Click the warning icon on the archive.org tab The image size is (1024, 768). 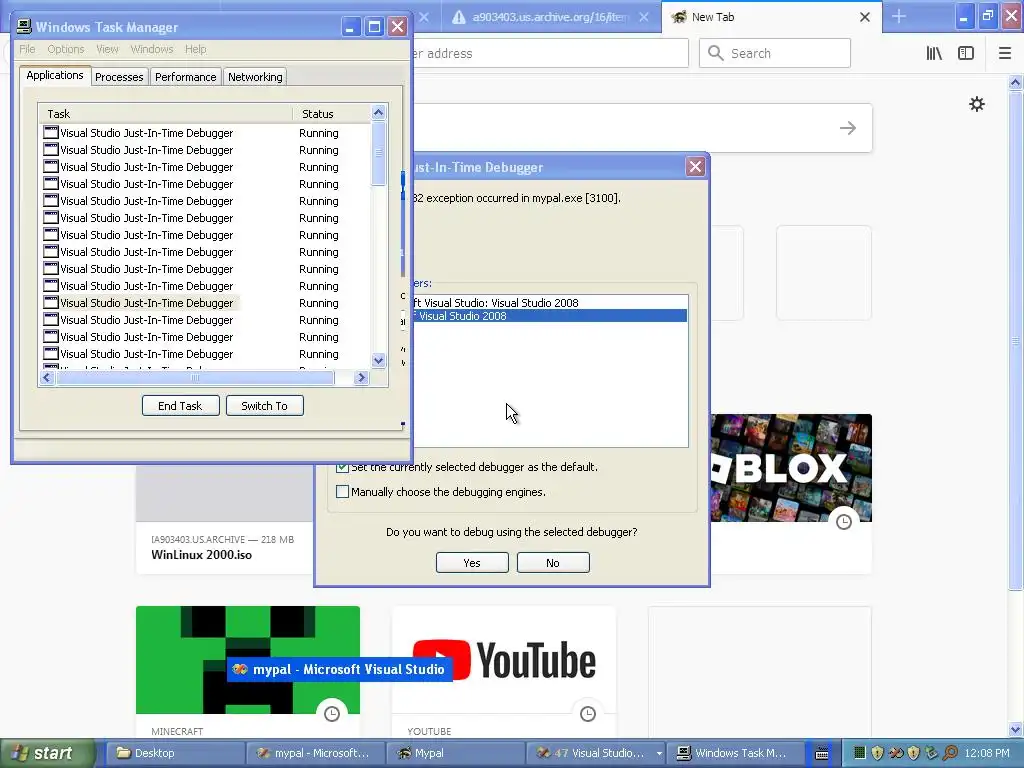pyautogui.click(x=459, y=17)
